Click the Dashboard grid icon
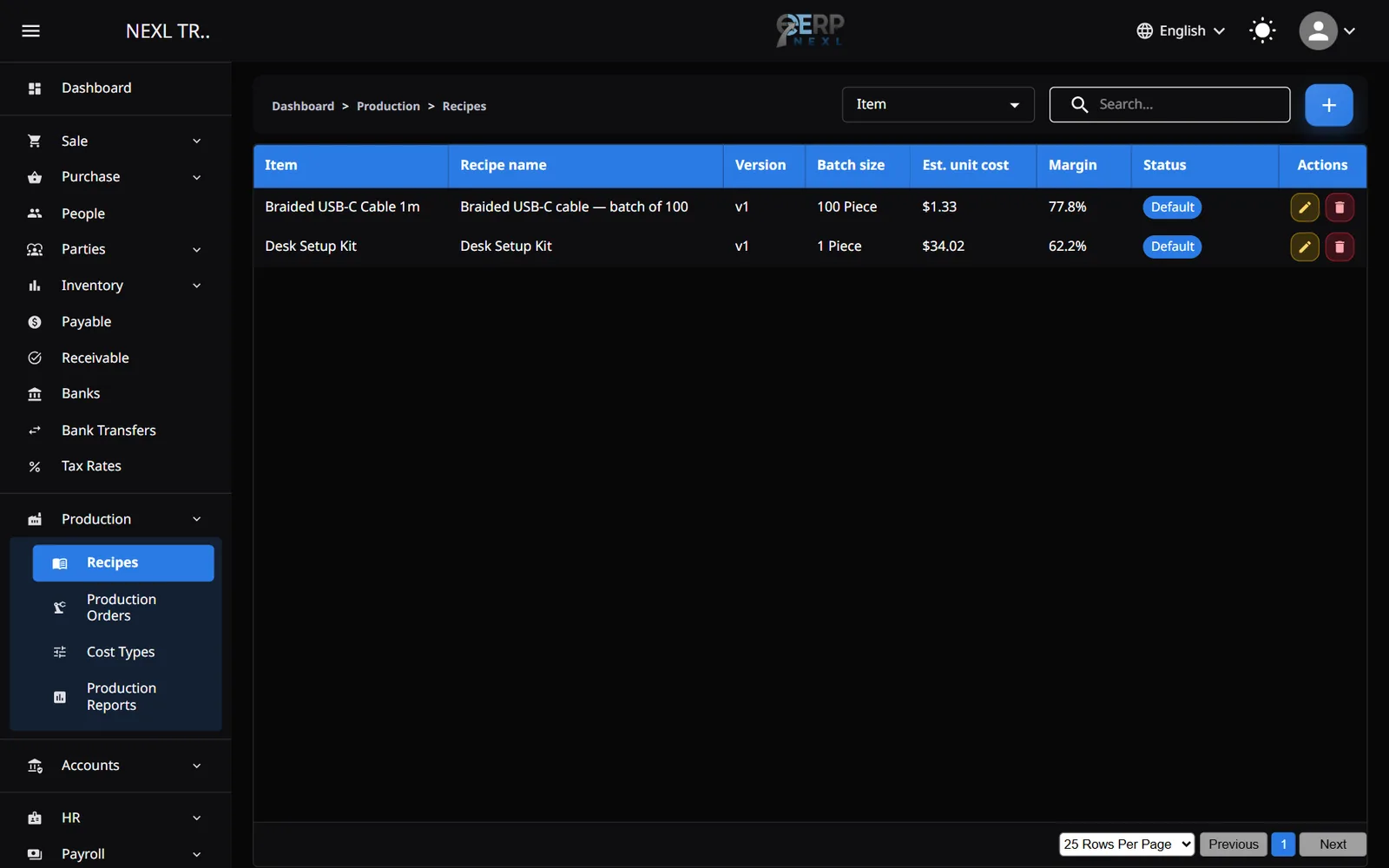The image size is (1389, 868). (x=35, y=89)
